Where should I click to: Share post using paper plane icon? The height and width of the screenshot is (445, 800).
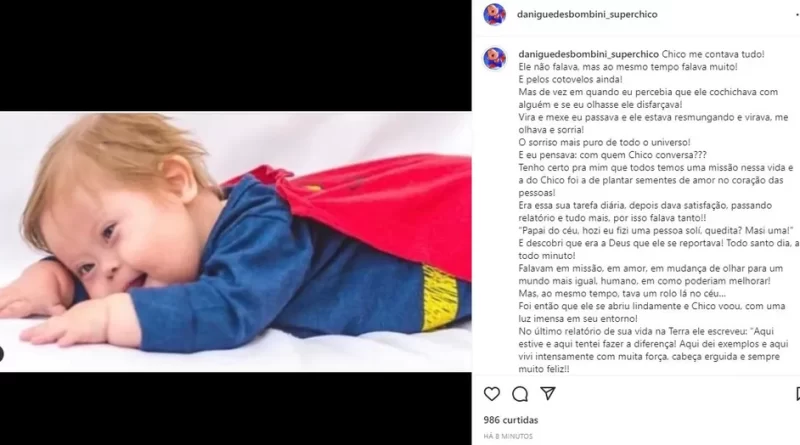pyautogui.click(x=548, y=393)
